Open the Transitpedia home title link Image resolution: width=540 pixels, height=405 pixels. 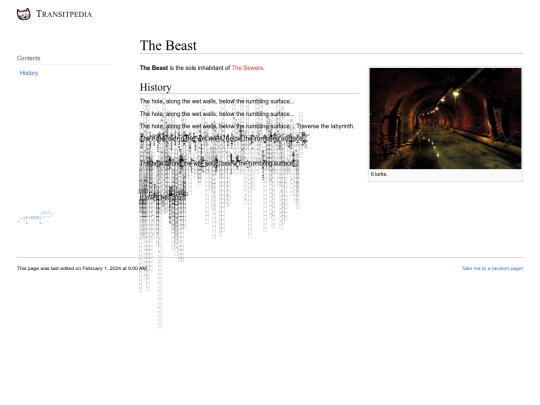pyautogui.click(x=64, y=14)
